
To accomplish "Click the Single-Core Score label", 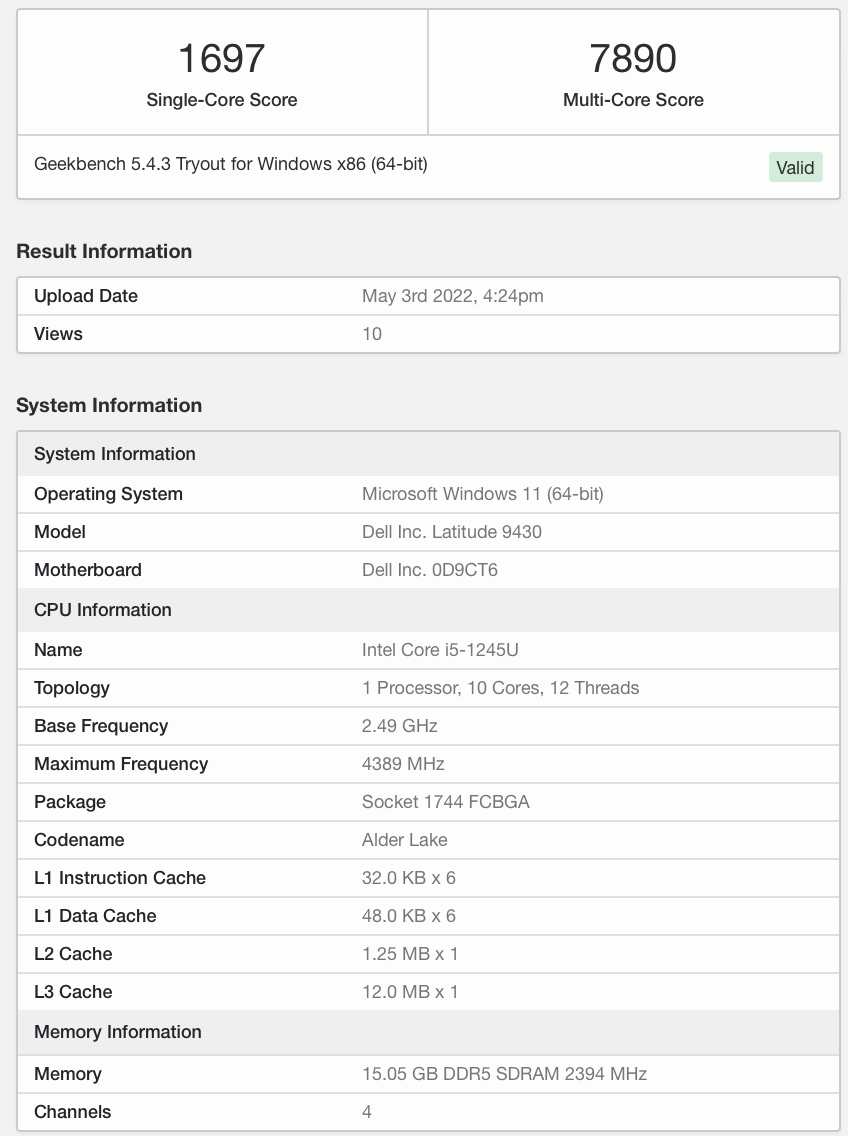I will point(222,100).
